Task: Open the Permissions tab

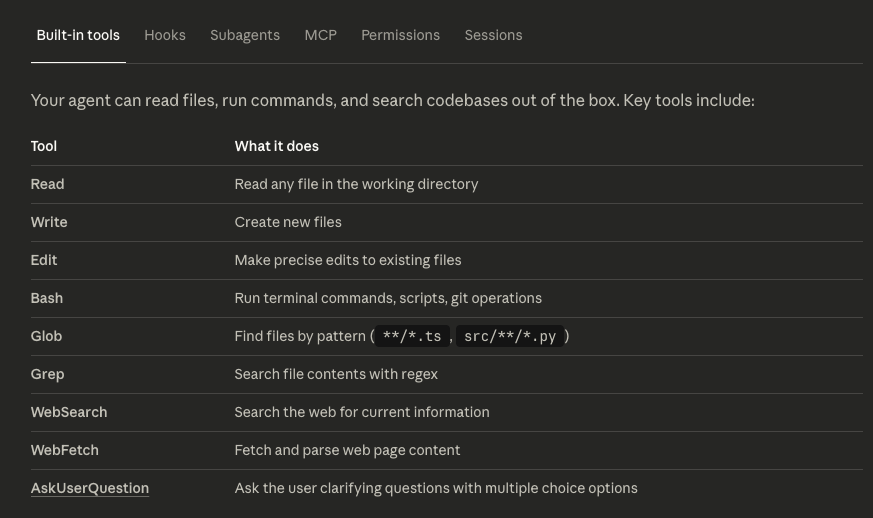Action: (400, 35)
